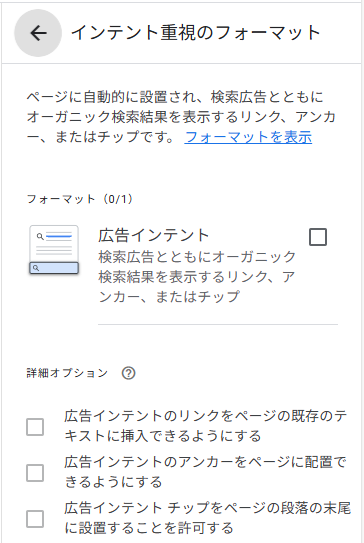Click the label about inserting links into existing text
The image size is (364, 543).
tap(206, 426)
